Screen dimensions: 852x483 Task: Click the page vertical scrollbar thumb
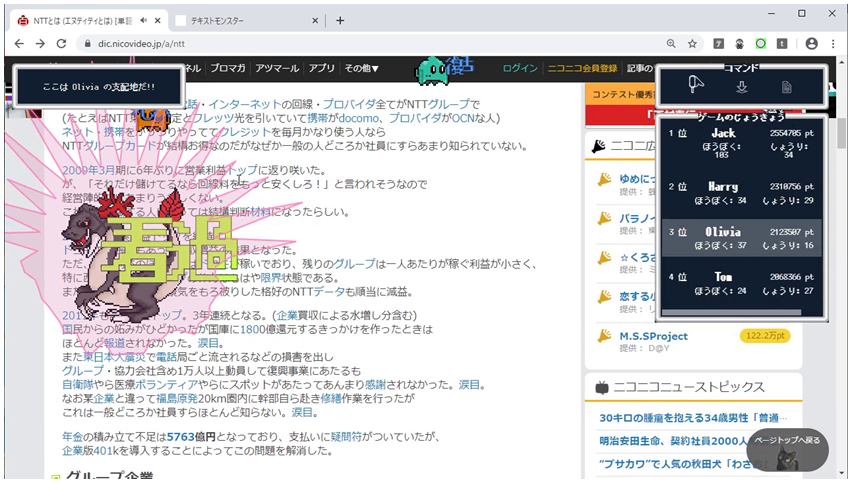click(842, 133)
